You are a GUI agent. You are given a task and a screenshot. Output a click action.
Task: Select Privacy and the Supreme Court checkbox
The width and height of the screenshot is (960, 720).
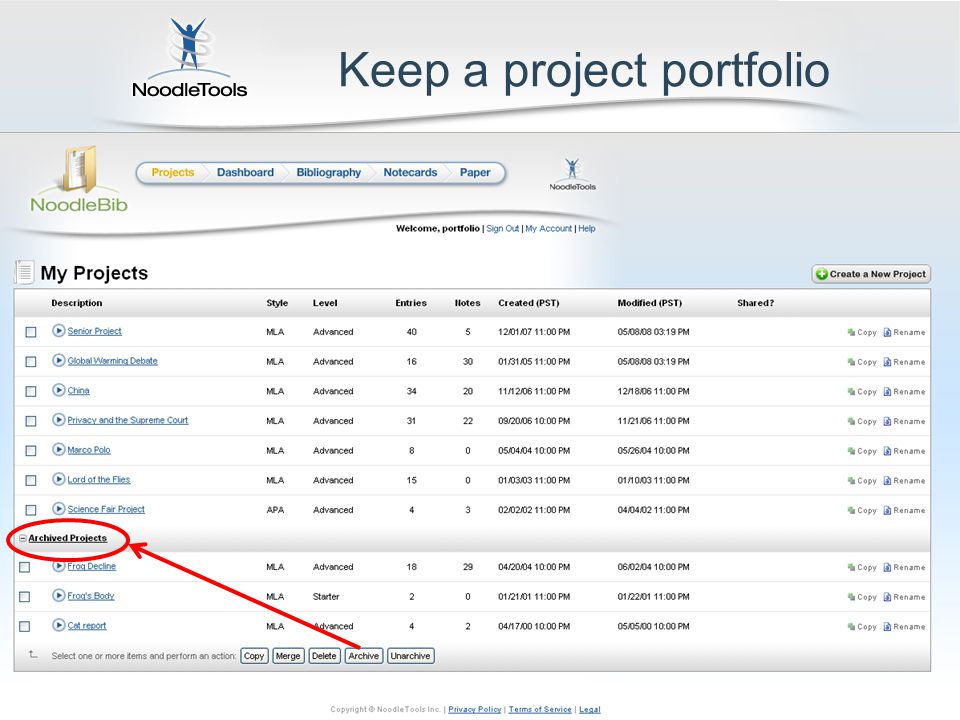click(x=31, y=421)
